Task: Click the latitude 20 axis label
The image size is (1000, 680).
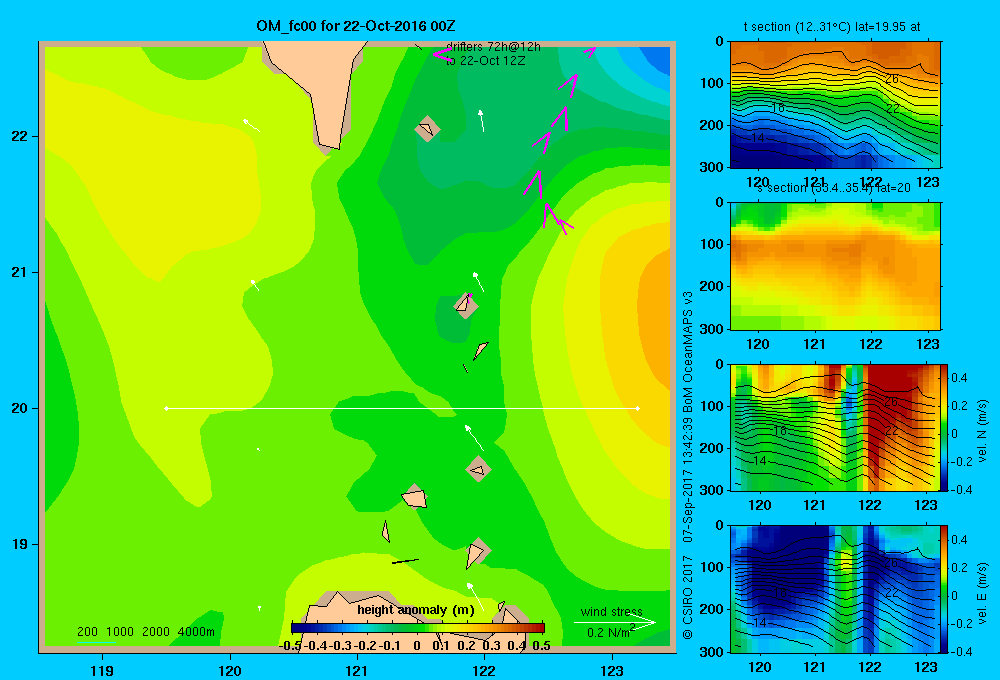Action: pyautogui.click(x=20, y=408)
